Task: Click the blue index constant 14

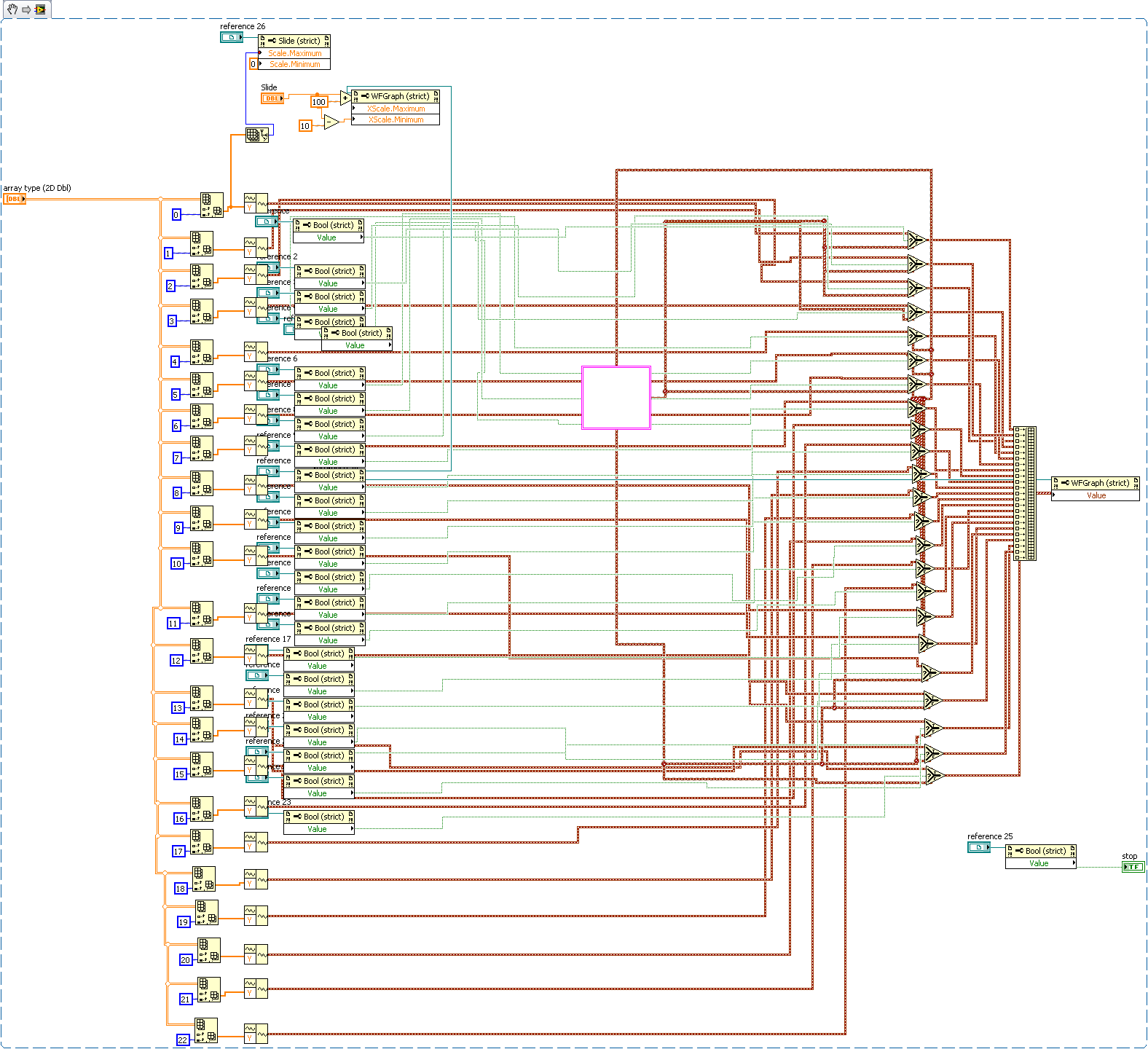Action: 180,739
